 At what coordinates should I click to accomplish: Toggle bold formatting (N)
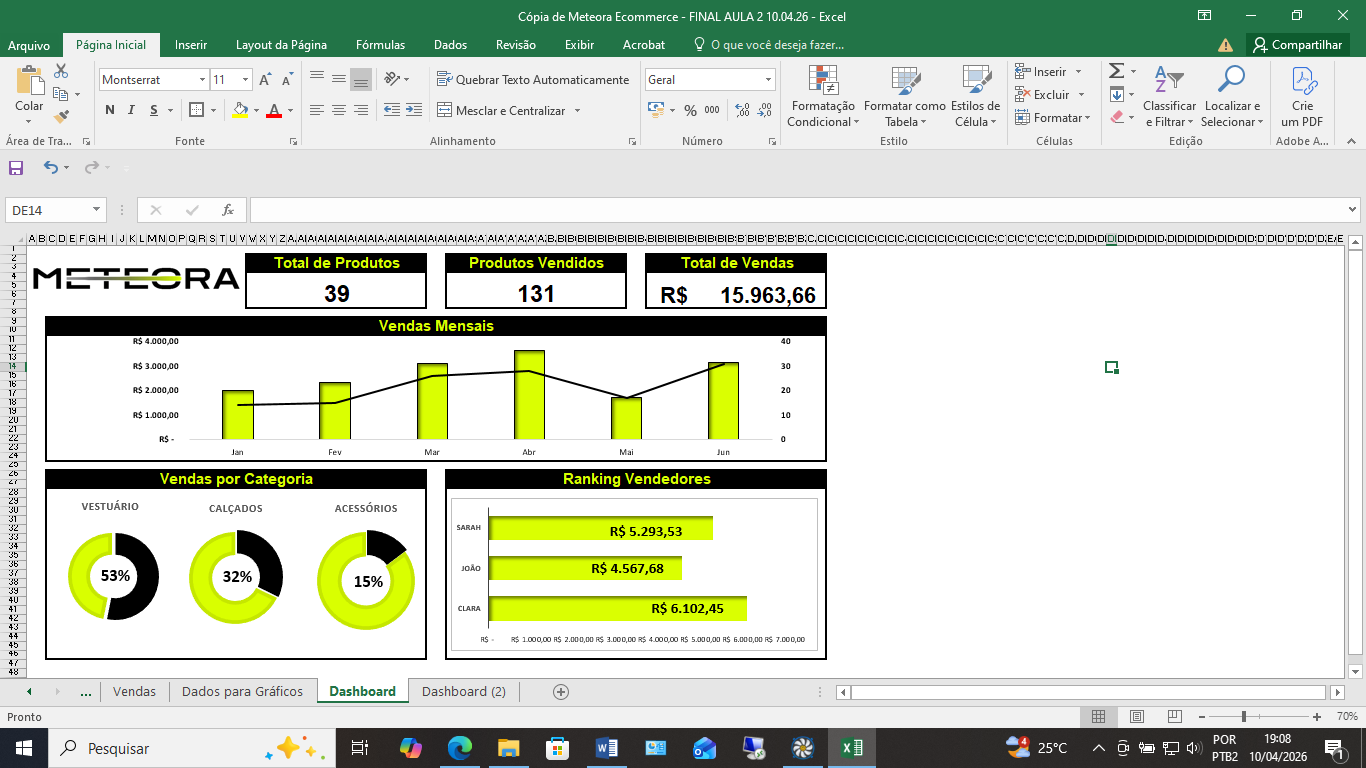tap(109, 110)
